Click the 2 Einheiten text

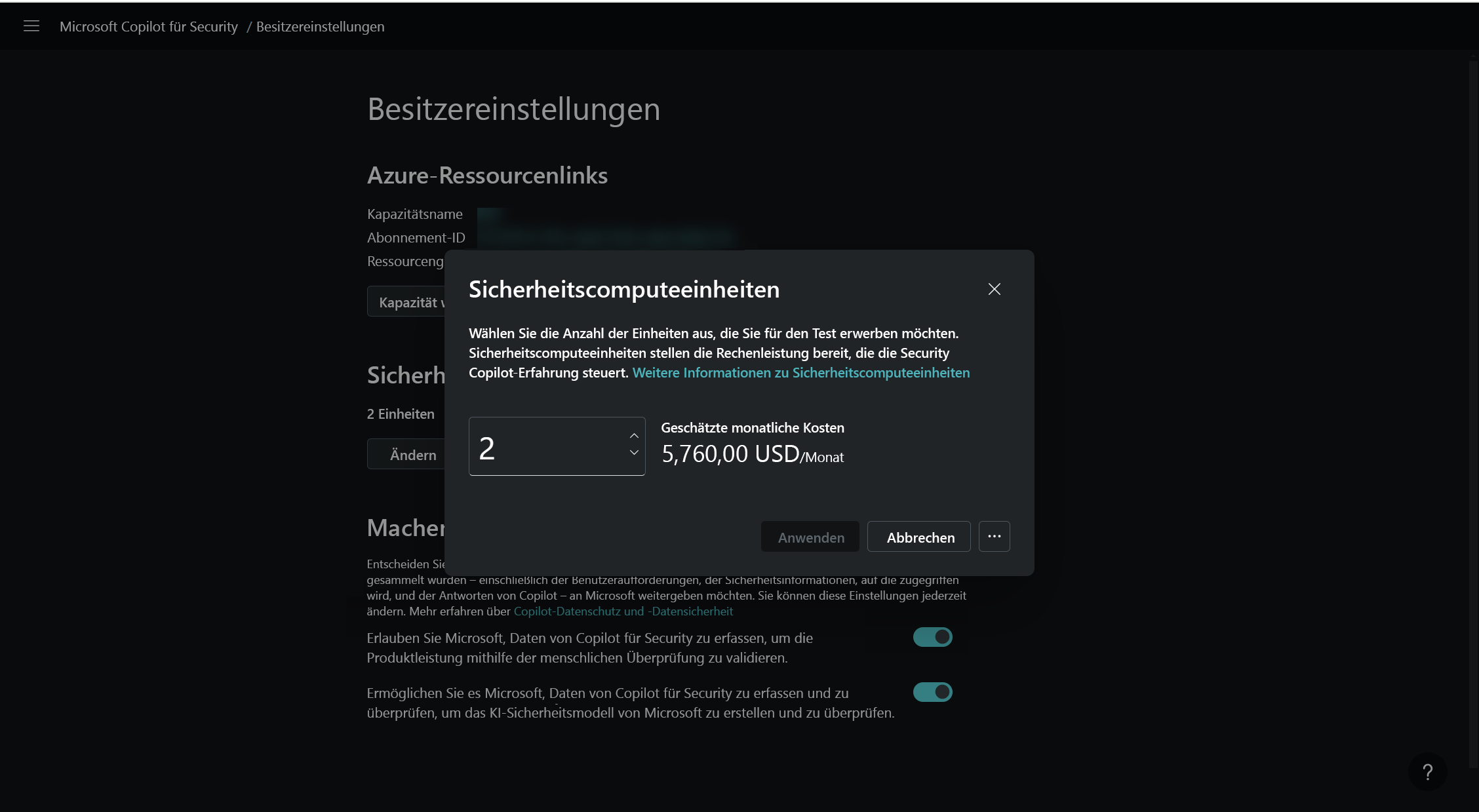coord(401,414)
